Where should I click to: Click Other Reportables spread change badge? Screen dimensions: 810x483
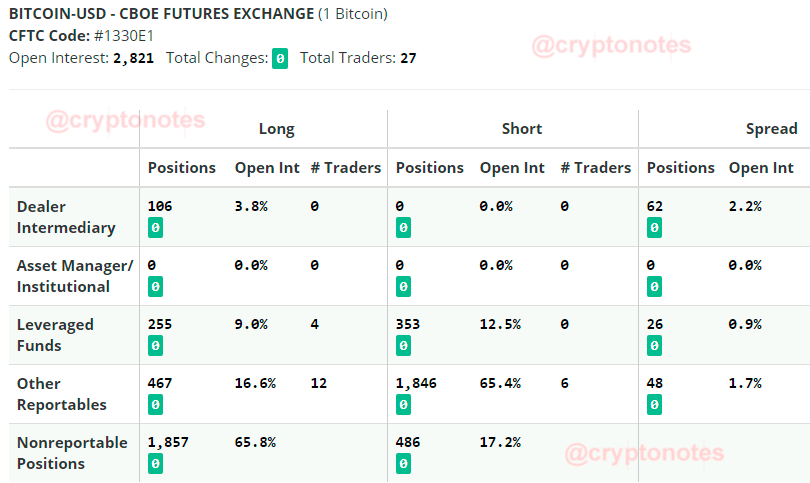(x=655, y=404)
